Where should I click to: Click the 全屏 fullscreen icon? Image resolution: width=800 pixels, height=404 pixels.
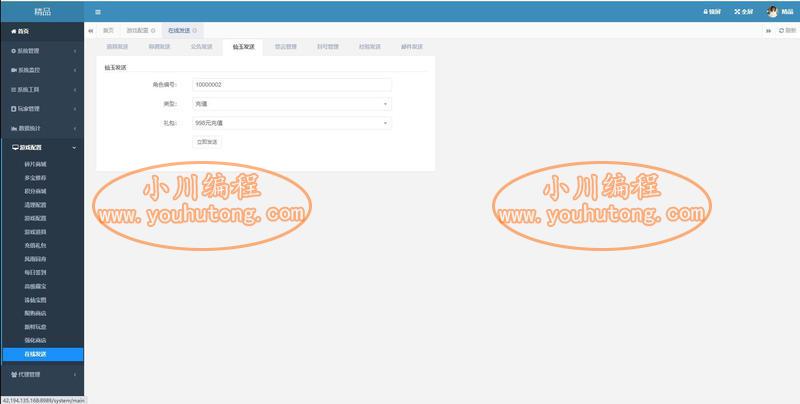737,12
